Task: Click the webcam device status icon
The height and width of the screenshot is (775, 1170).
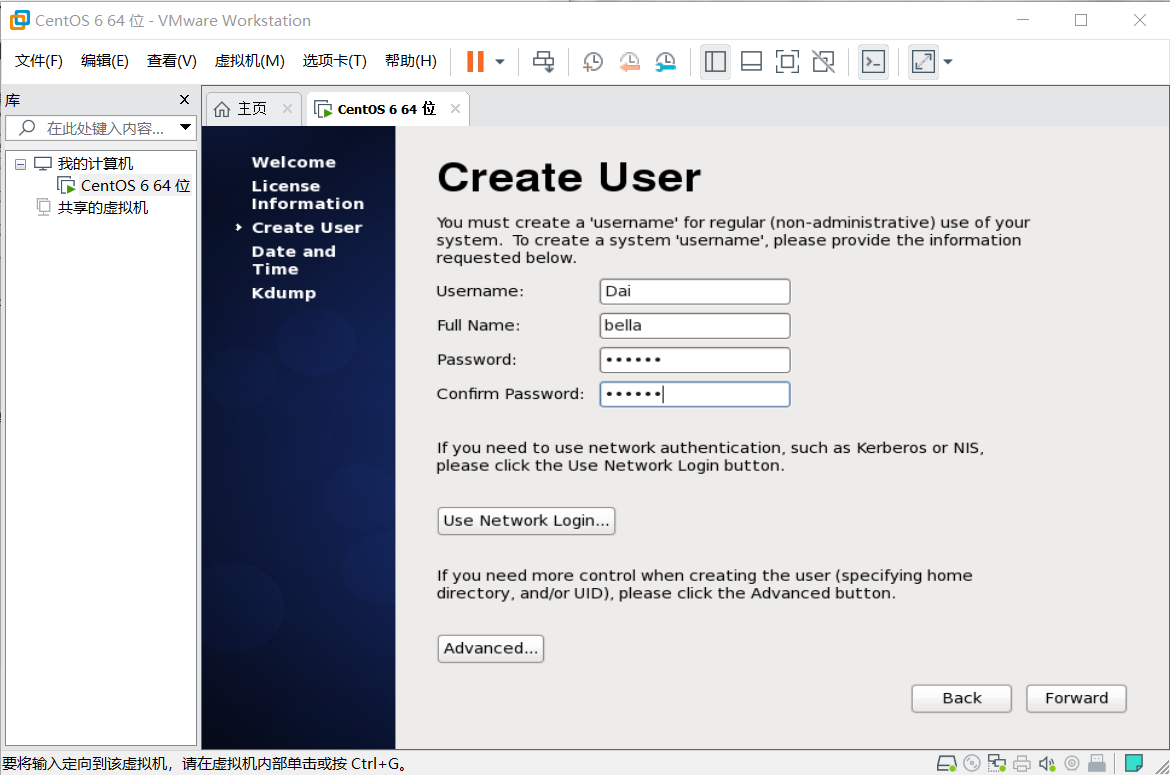Action: click(1072, 763)
